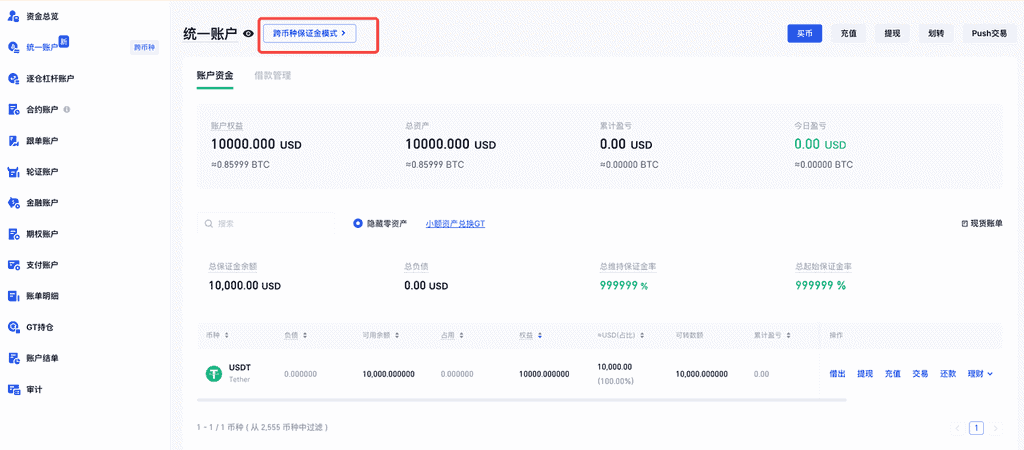Open 现货账单 via its bill icon
1024x450 pixels.
pos(964,223)
